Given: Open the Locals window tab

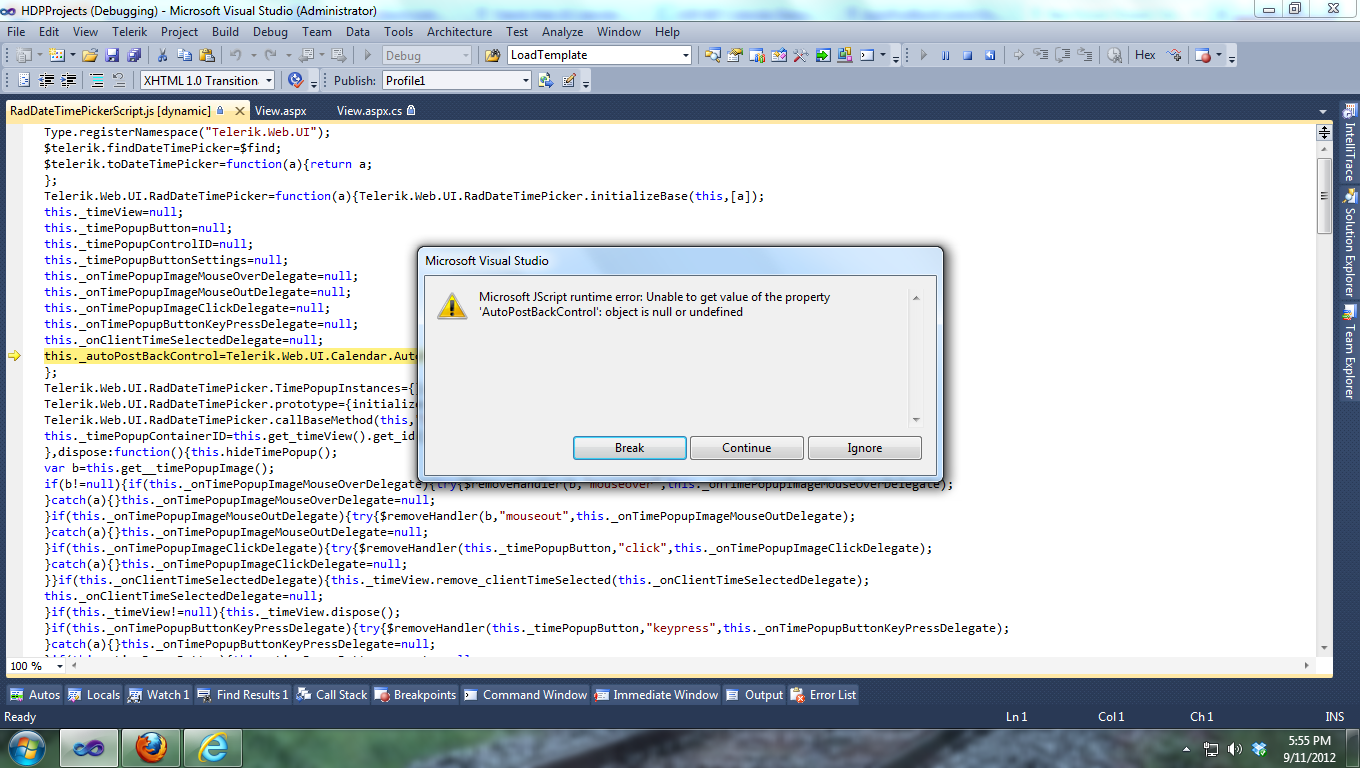Looking at the screenshot, I should [x=94, y=695].
